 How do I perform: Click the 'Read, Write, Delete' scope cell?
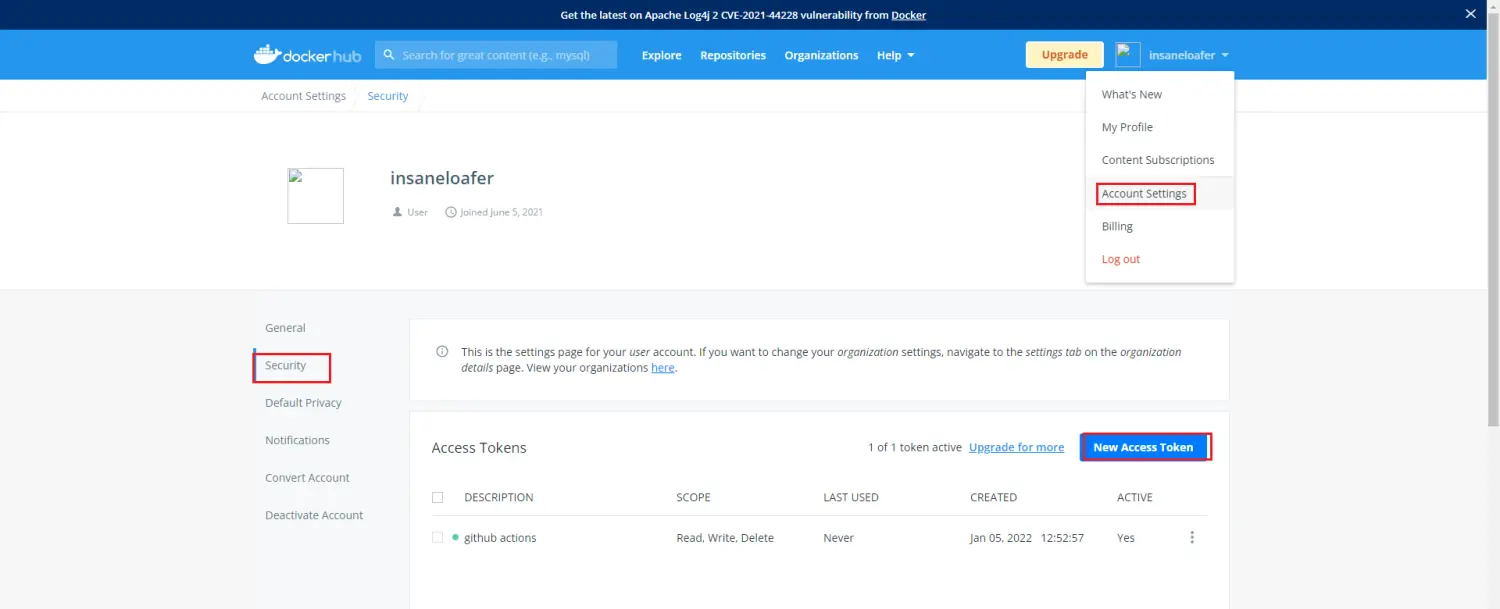[x=725, y=538]
